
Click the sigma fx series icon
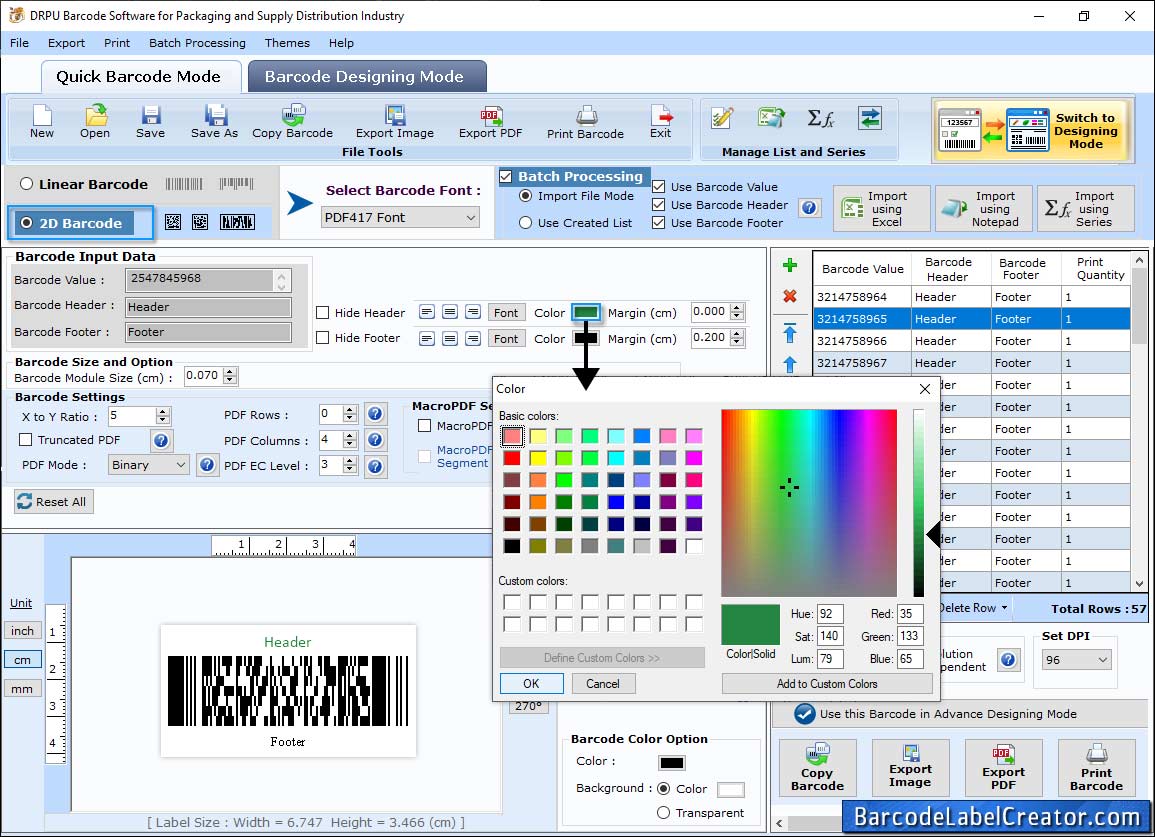coord(821,118)
